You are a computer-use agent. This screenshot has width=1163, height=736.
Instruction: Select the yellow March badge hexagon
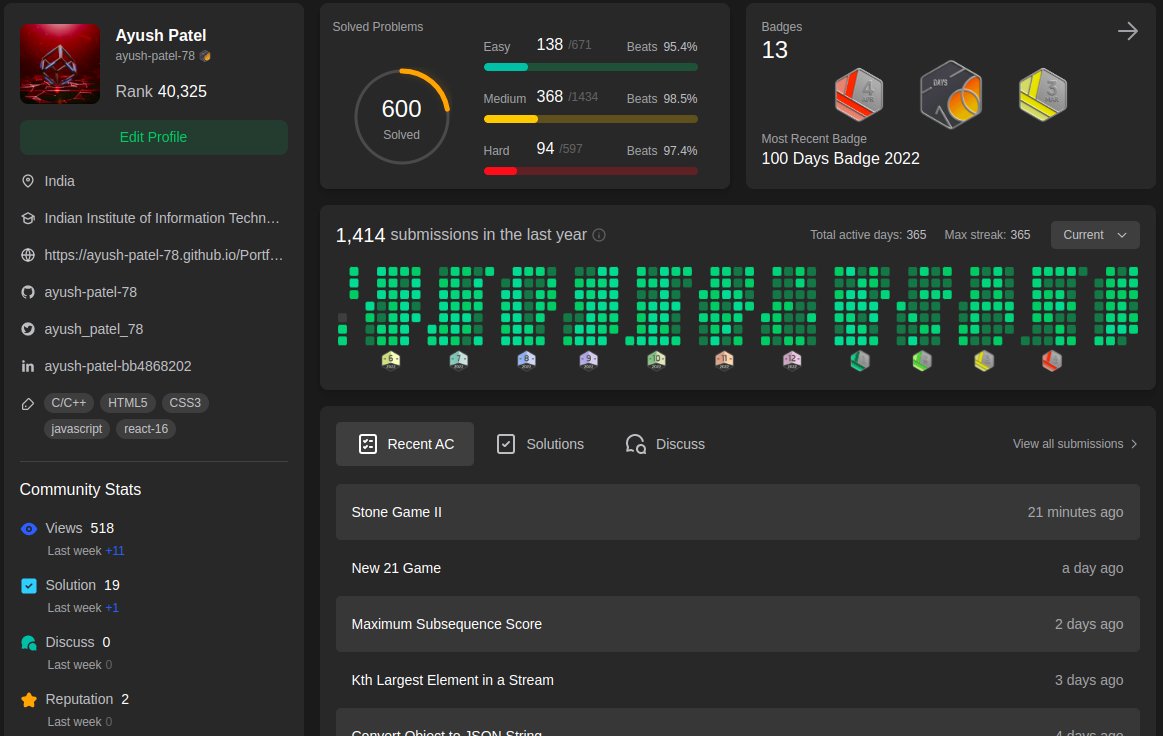pyautogui.click(x=1043, y=94)
